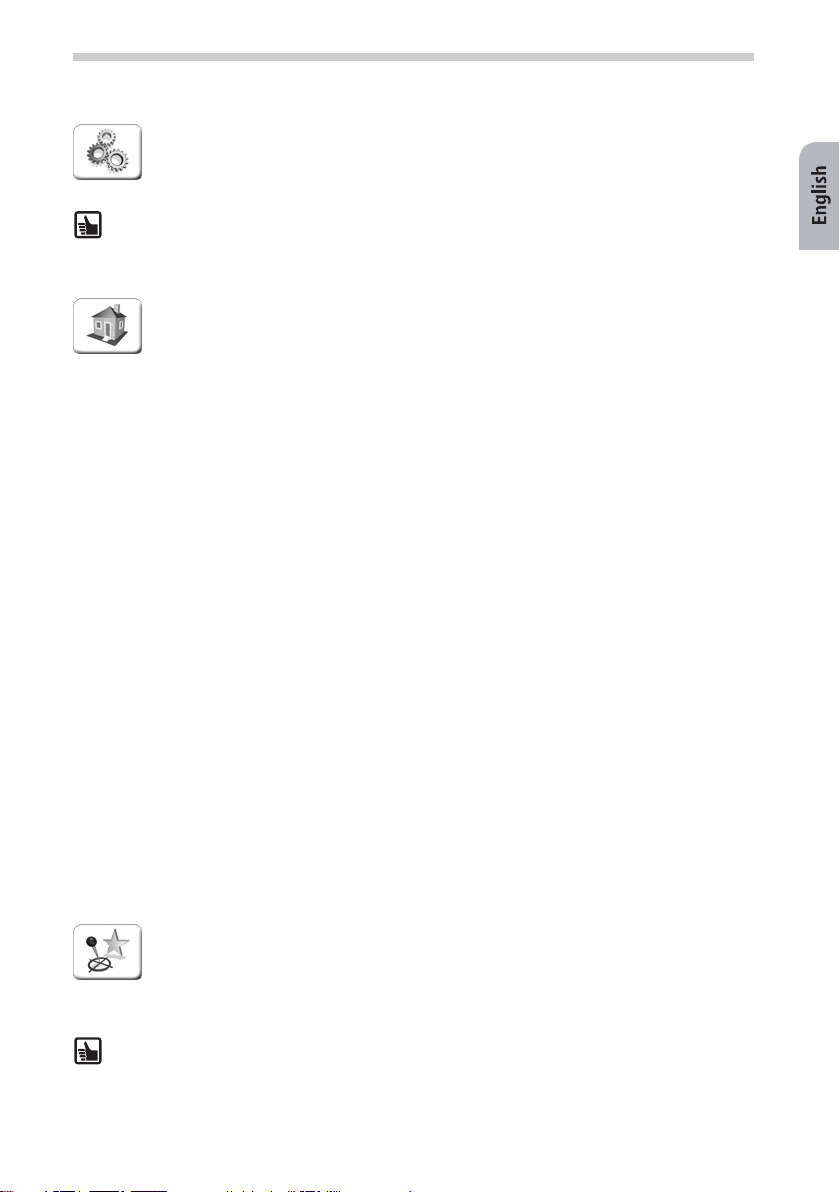
Task: Select the house Home icon
Action: 107,326
